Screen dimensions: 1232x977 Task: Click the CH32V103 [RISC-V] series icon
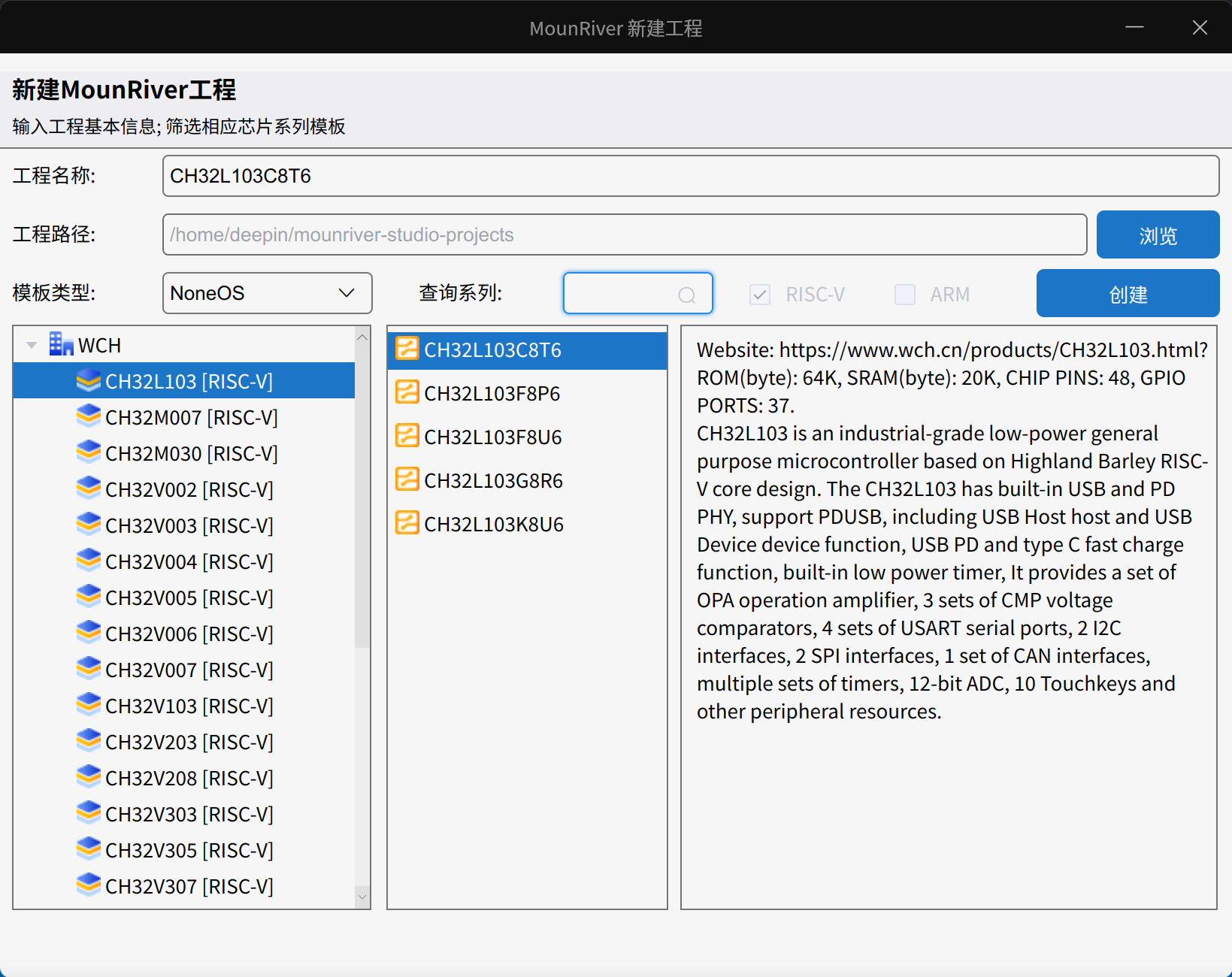coord(89,705)
